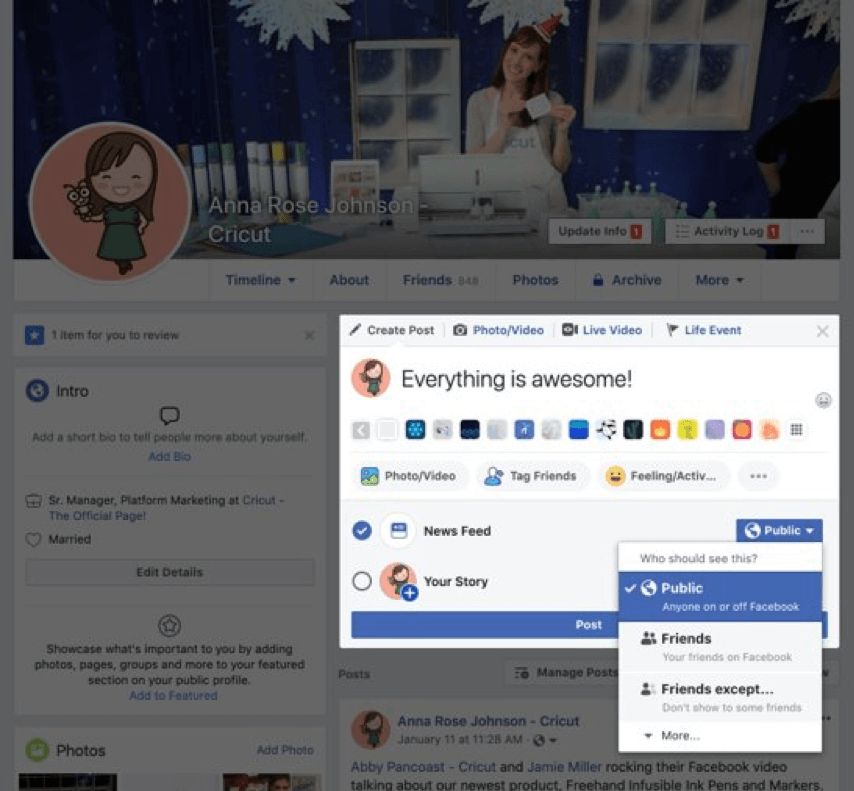Open the Public audience dropdown button
The width and height of the screenshot is (854, 791).
tap(779, 530)
